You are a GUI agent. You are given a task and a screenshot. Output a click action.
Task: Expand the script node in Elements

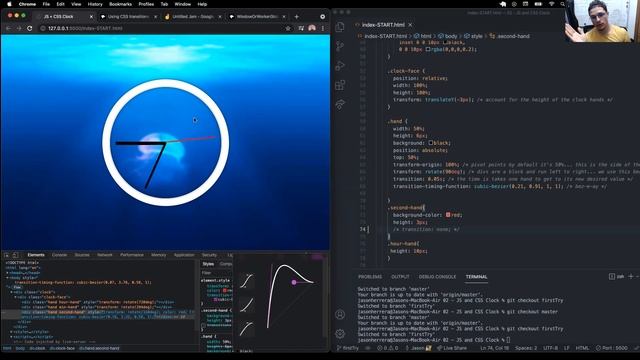tap(11, 337)
